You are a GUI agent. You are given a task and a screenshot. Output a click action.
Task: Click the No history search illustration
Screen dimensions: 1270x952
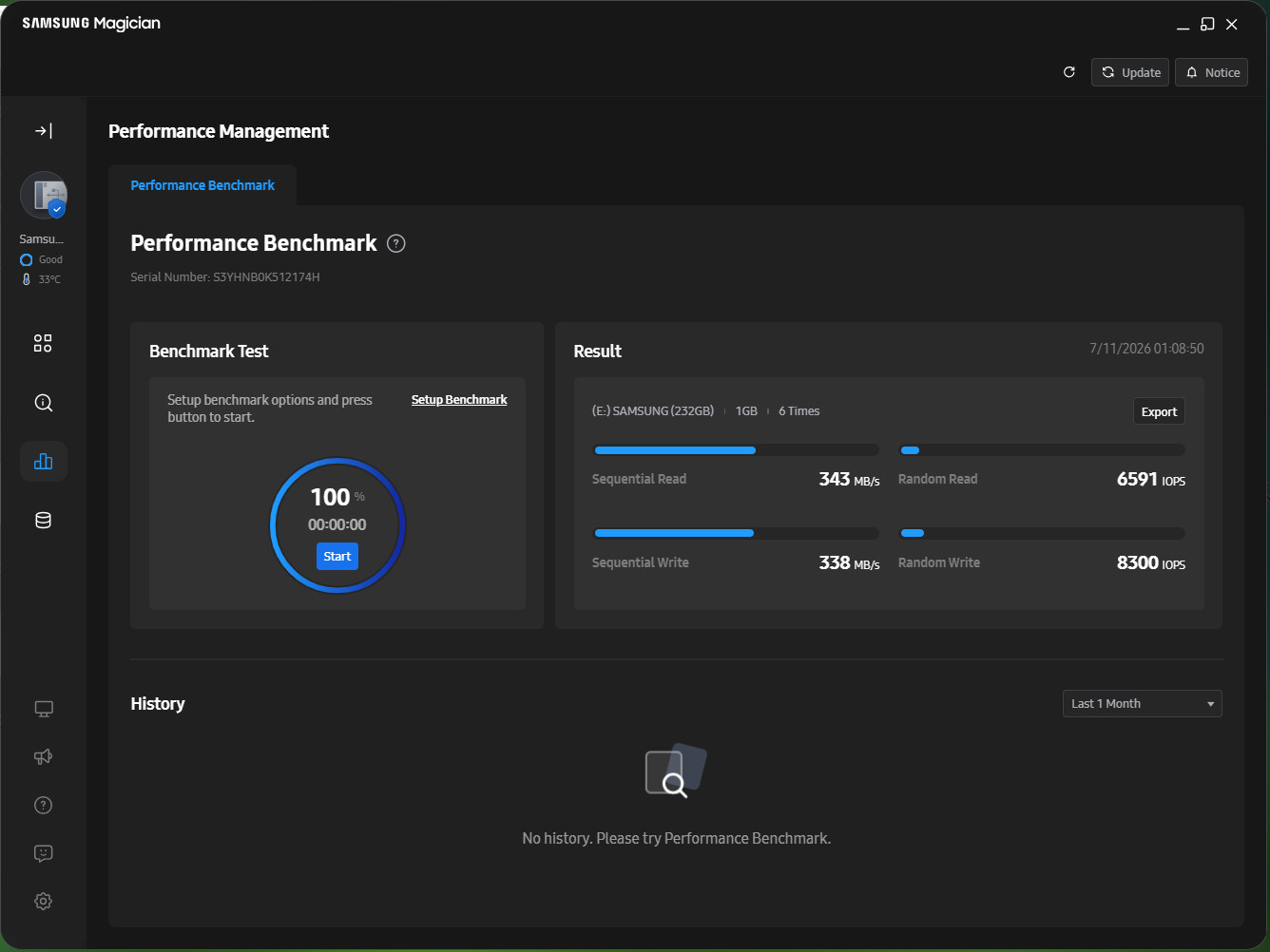coord(676,771)
